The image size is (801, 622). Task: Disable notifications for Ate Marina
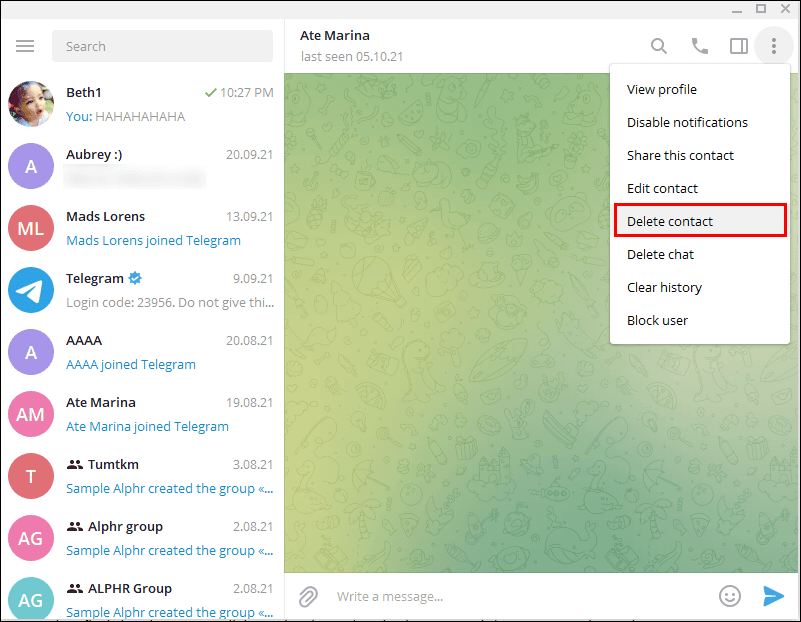coord(687,122)
